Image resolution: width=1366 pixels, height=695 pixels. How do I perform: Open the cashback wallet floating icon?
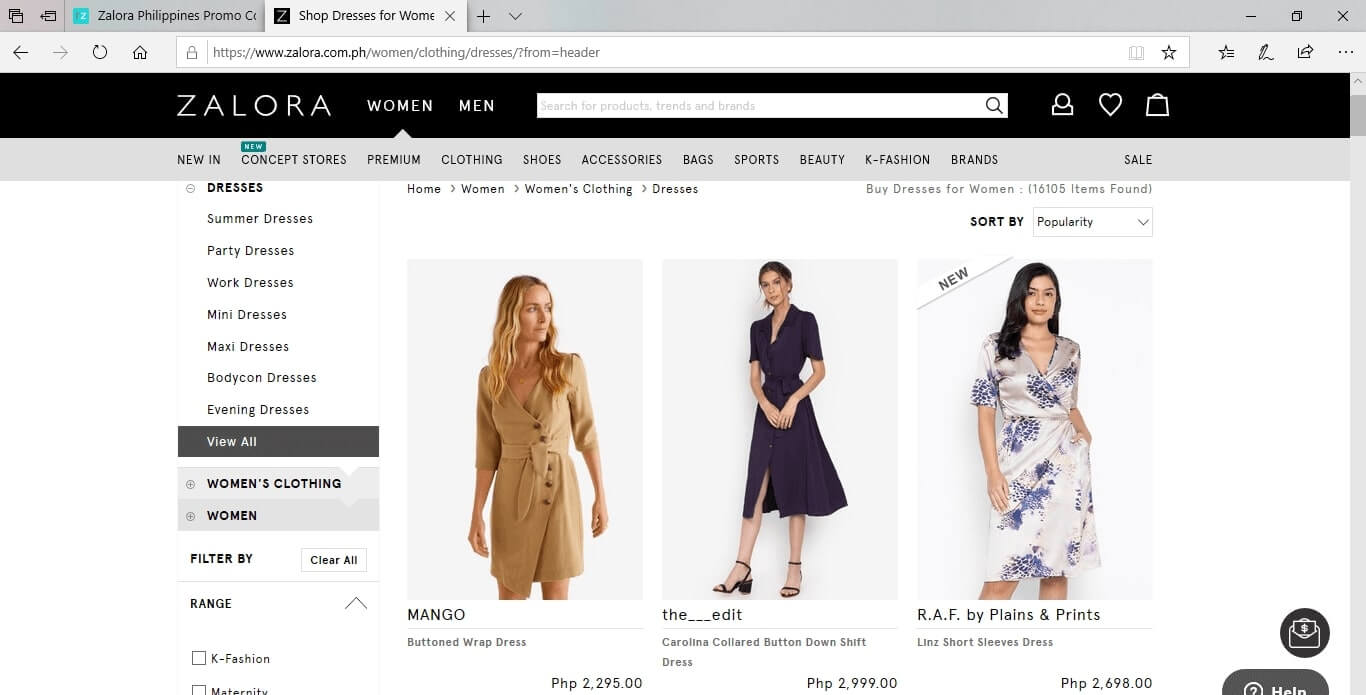[x=1304, y=632]
